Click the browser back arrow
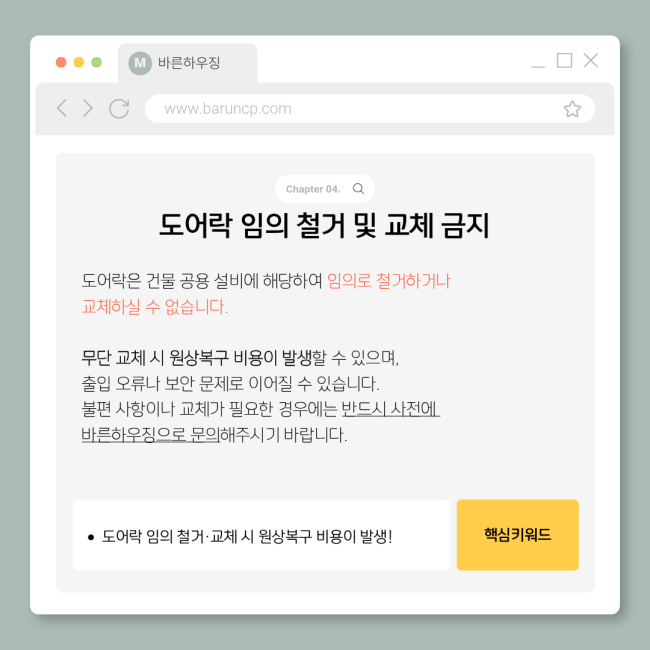The image size is (650, 650). click(62, 108)
